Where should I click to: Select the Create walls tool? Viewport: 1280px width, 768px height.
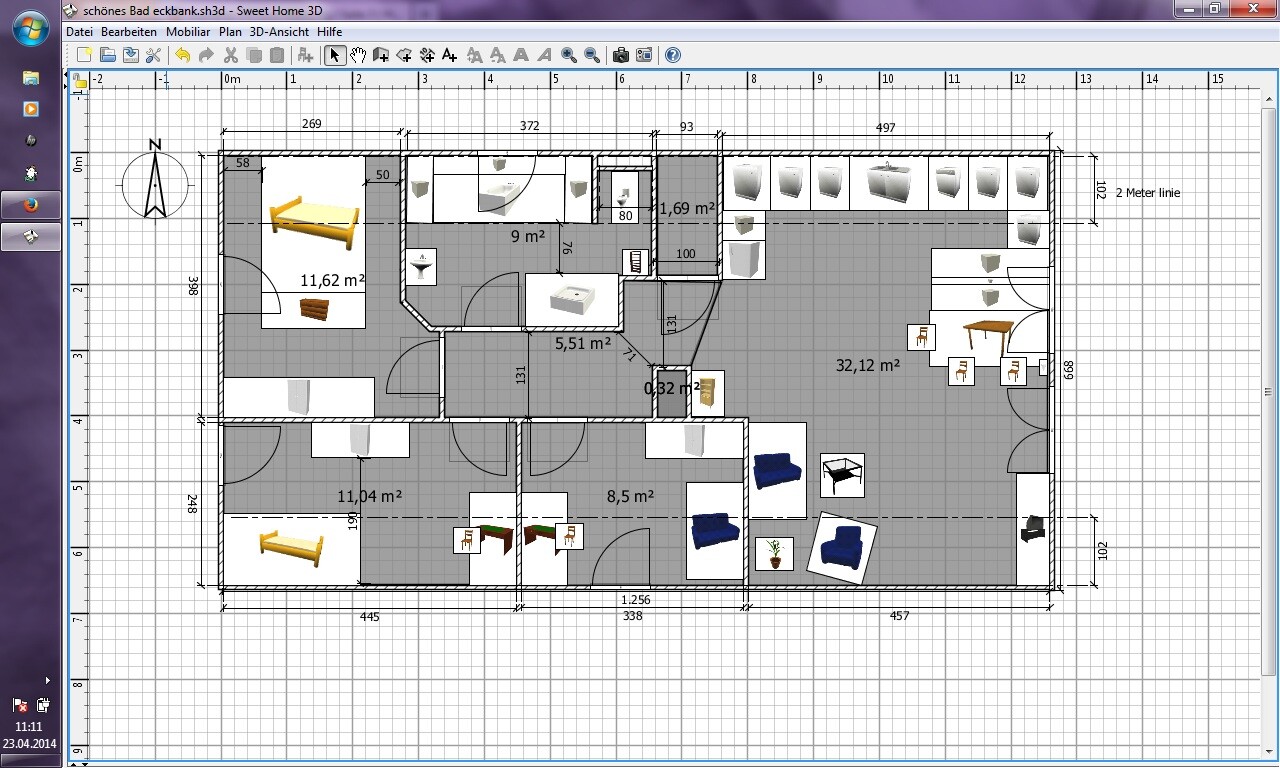coord(381,55)
